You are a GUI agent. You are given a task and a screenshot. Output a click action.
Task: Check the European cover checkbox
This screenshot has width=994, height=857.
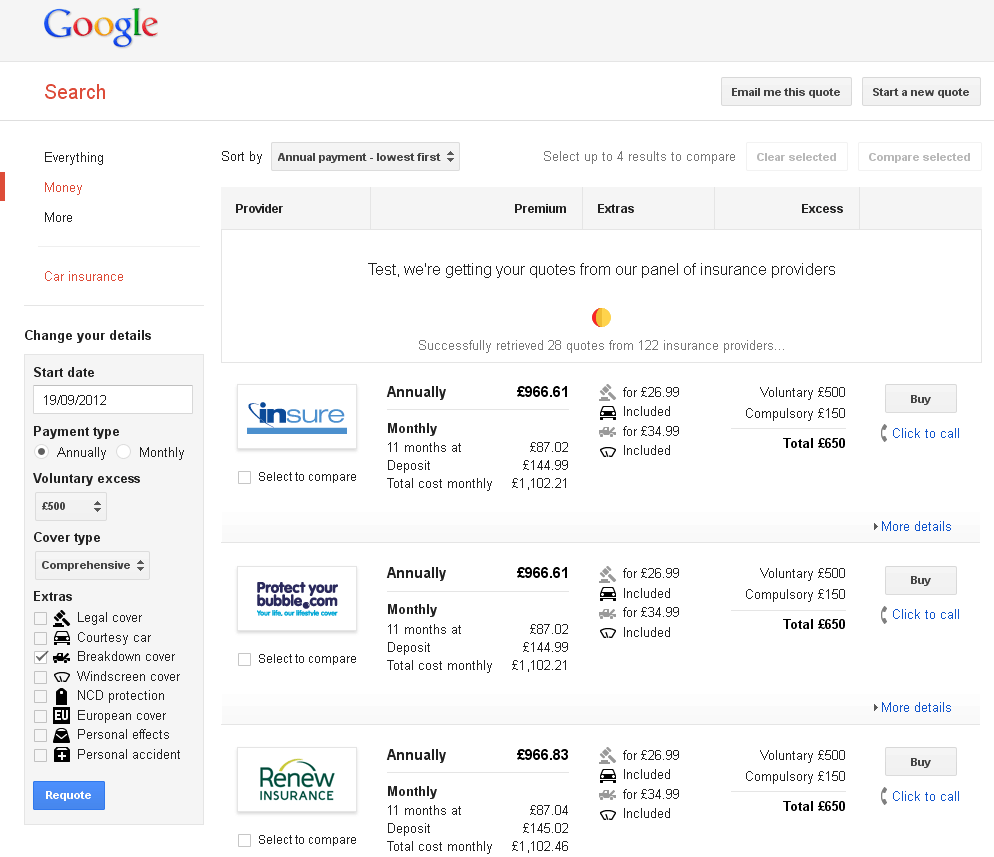click(41, 716)
